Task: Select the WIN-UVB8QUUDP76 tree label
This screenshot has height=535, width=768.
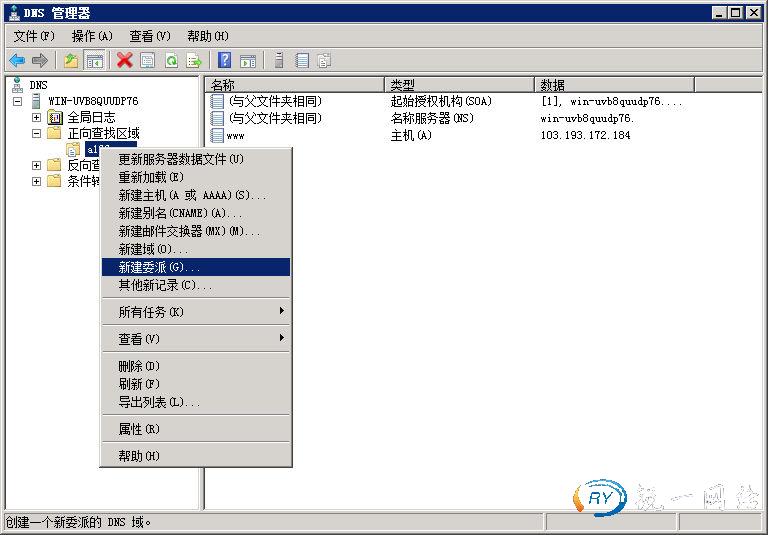Action: coord(93,101)
